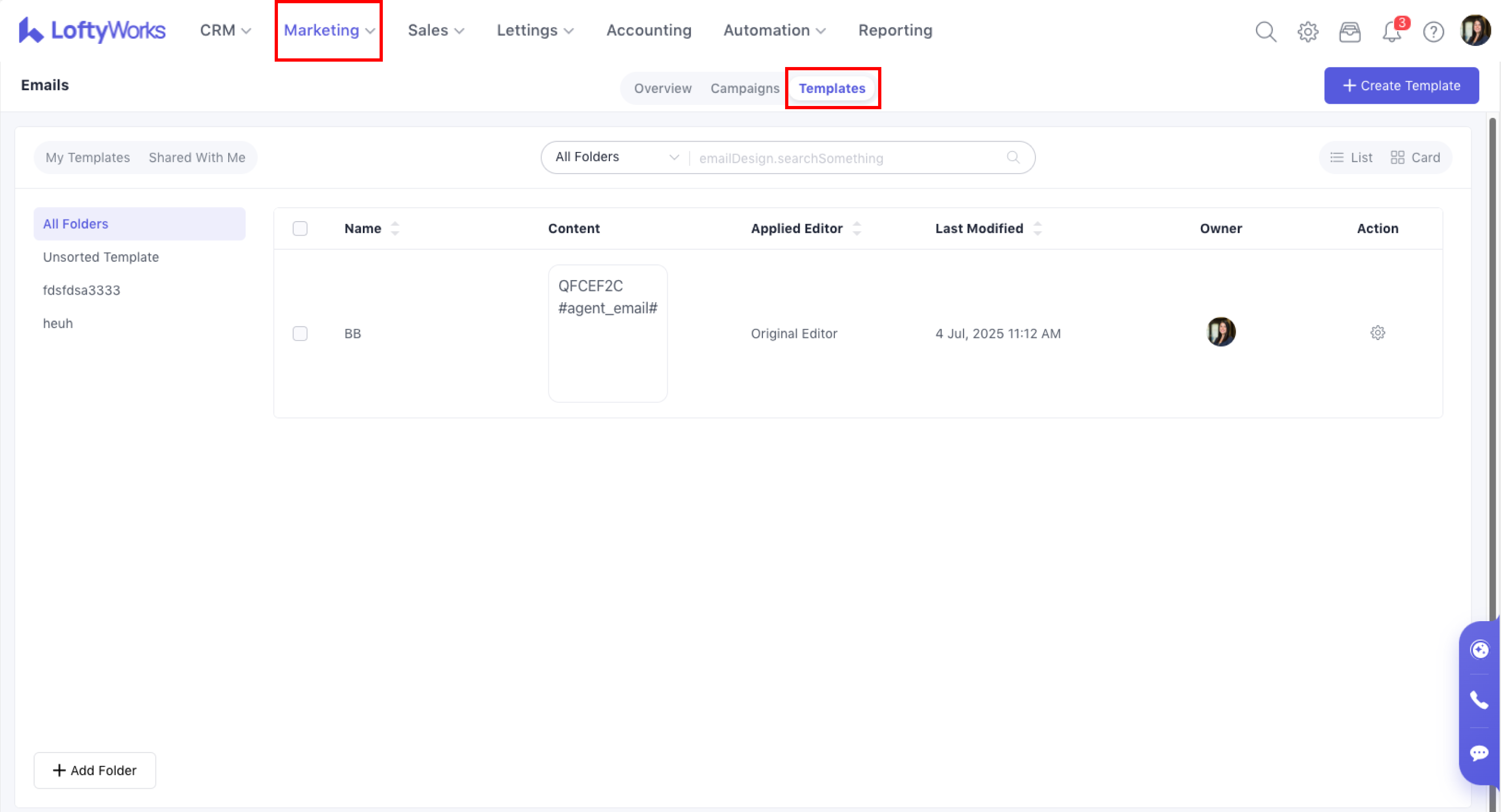Check the select-all header checkbox
1501x812 pixels.
tap(300, 228)
